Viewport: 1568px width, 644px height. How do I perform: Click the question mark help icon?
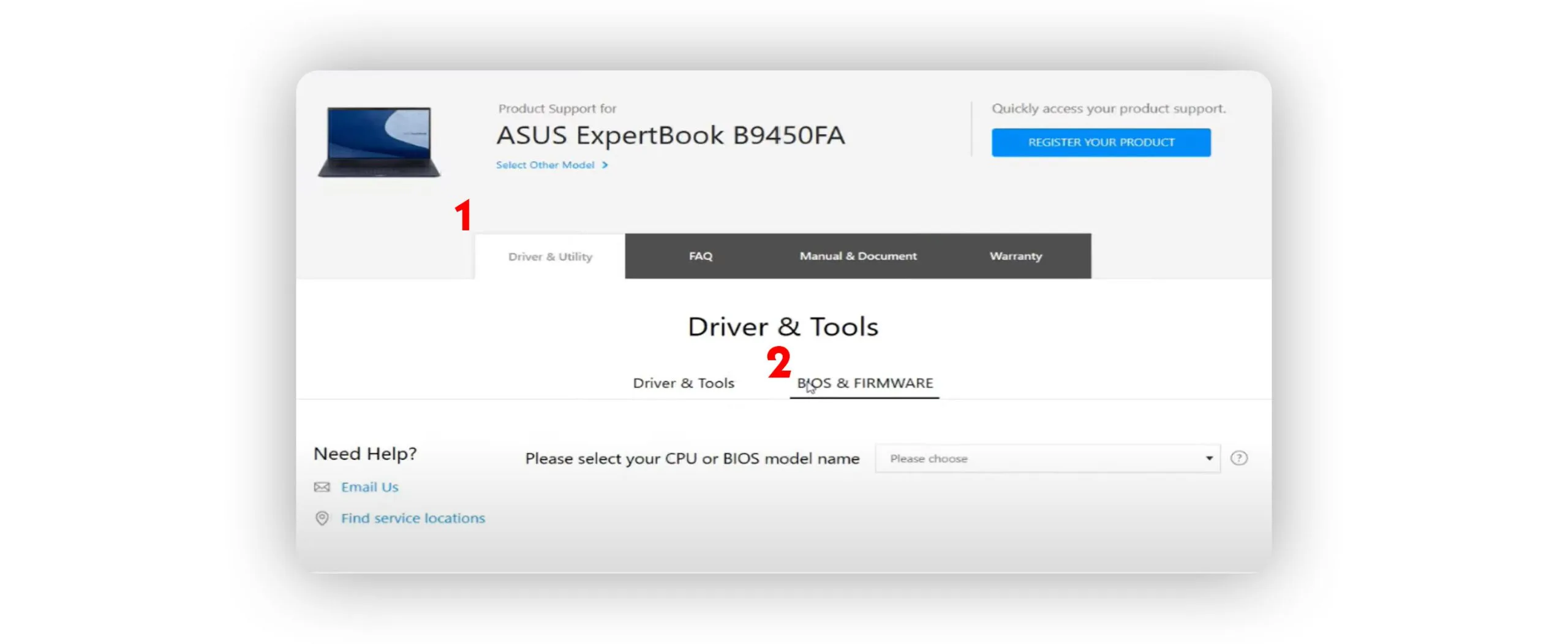(1238, 458)
